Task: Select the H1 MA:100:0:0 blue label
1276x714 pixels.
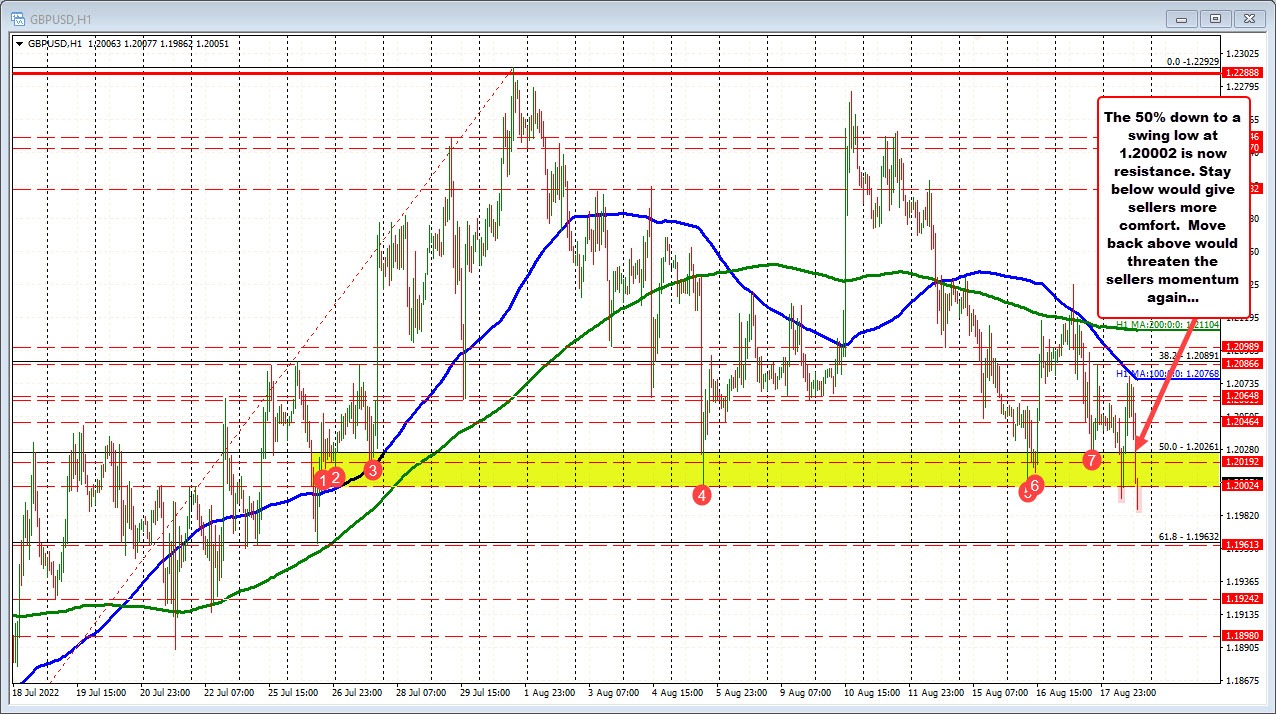Action: [1167, 373]
